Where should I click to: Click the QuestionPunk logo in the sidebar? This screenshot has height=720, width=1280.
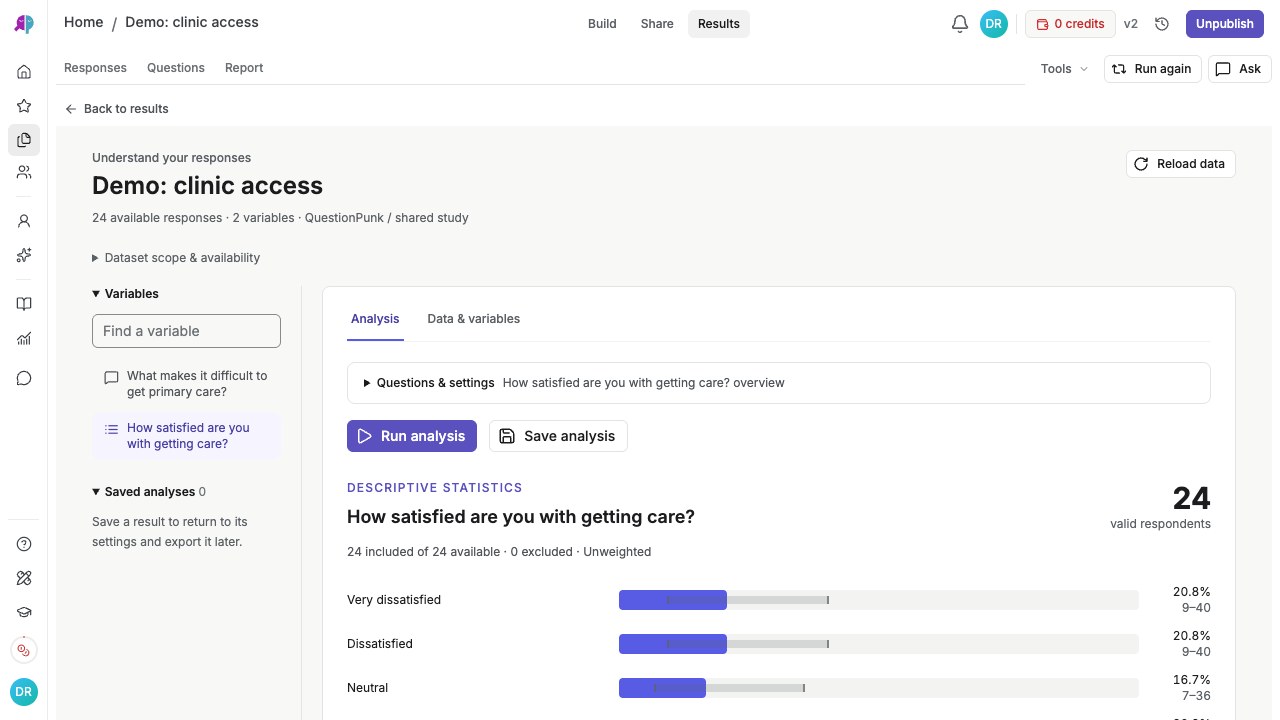click(24, 24)
